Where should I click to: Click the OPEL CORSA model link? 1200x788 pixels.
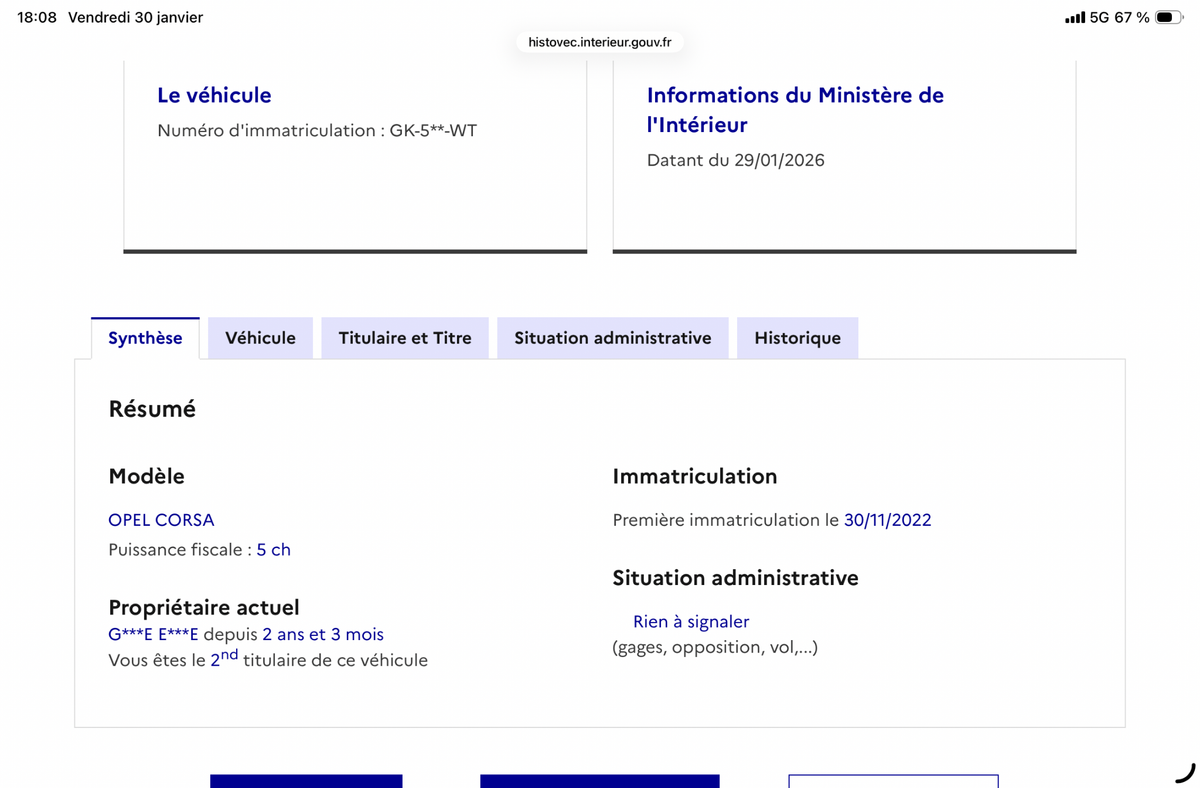(161, 520)
